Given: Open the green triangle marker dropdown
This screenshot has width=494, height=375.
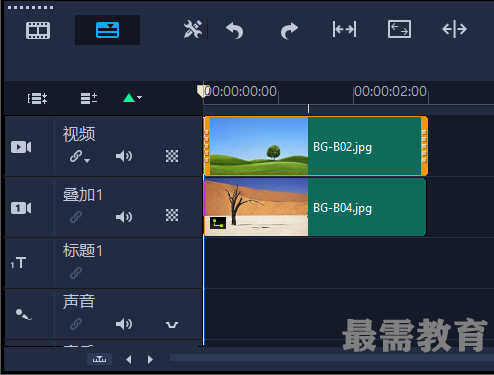Looking at the screenshot, I should point(132,98).
